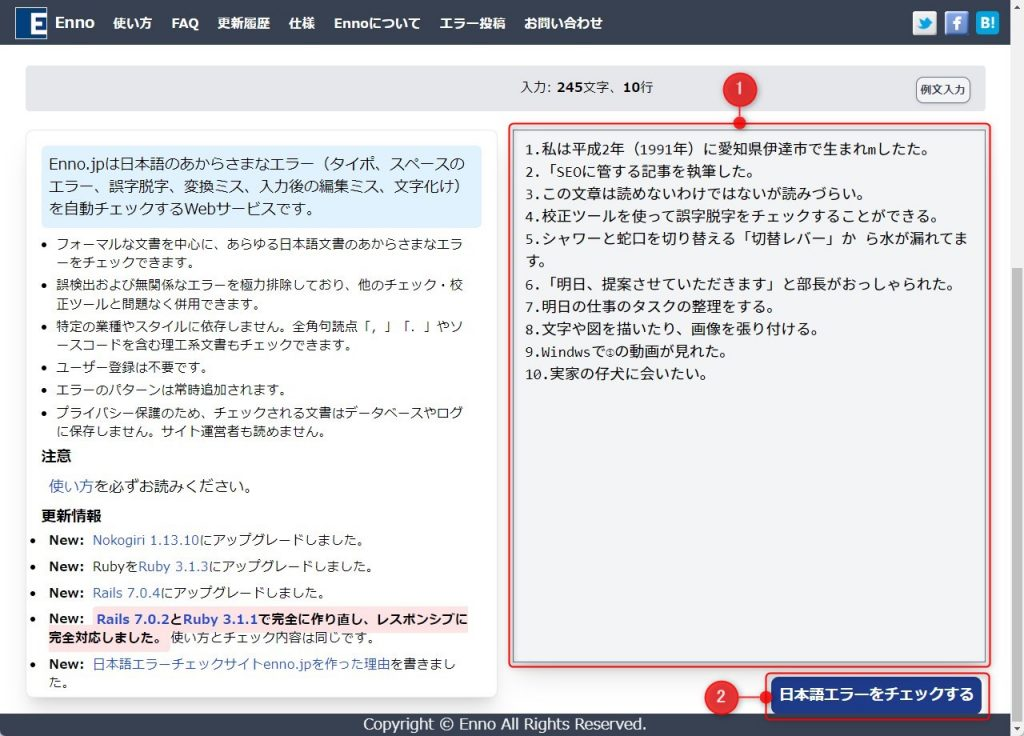This screenshot has width=1024, height=736.
Task: Click line '7.明日の仕事のタスクの整理をする。'
Action: pyautogui.click(x=650, y=306)
